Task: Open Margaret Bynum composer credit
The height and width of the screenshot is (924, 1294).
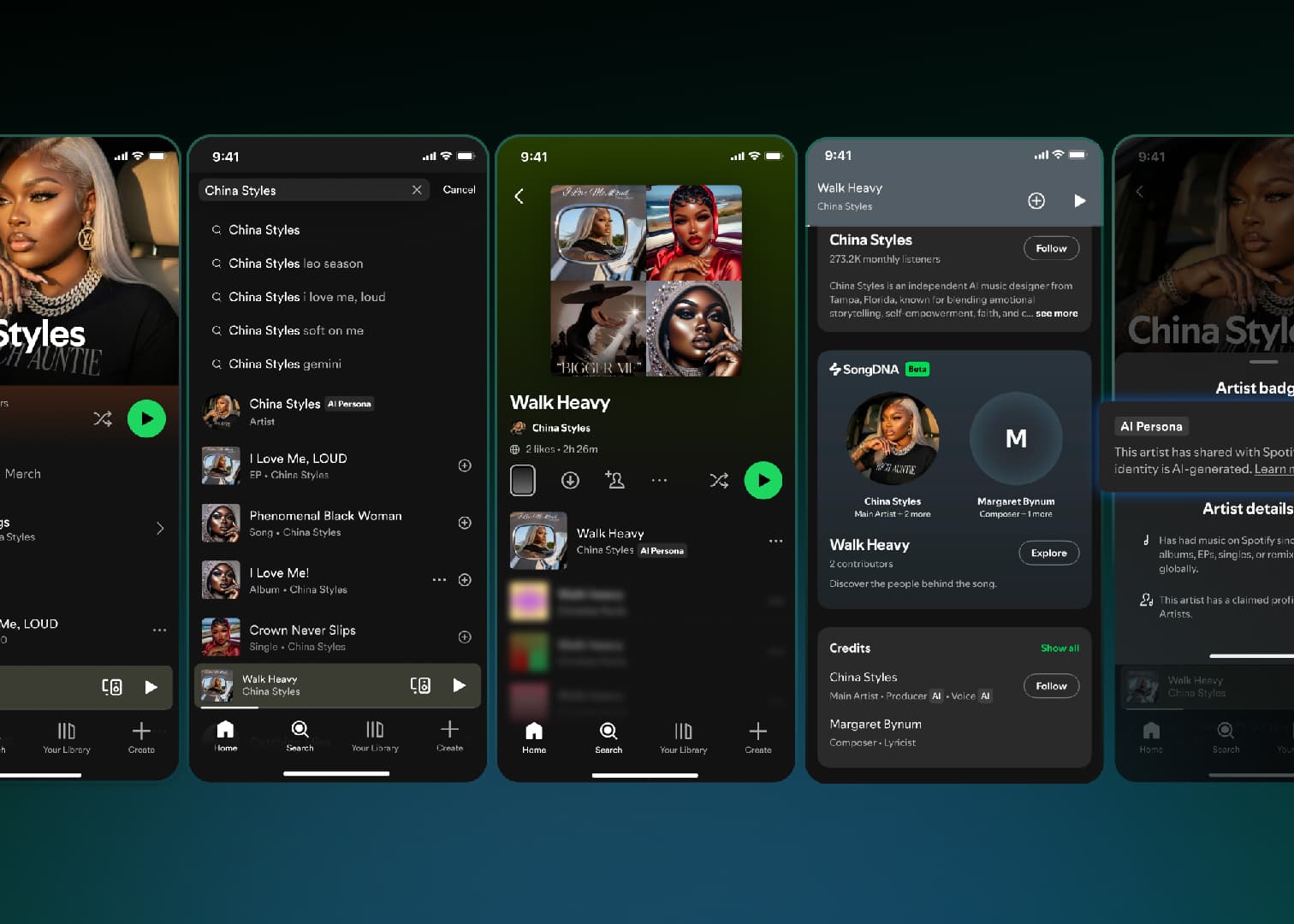Action: click(x=876, y=732)
